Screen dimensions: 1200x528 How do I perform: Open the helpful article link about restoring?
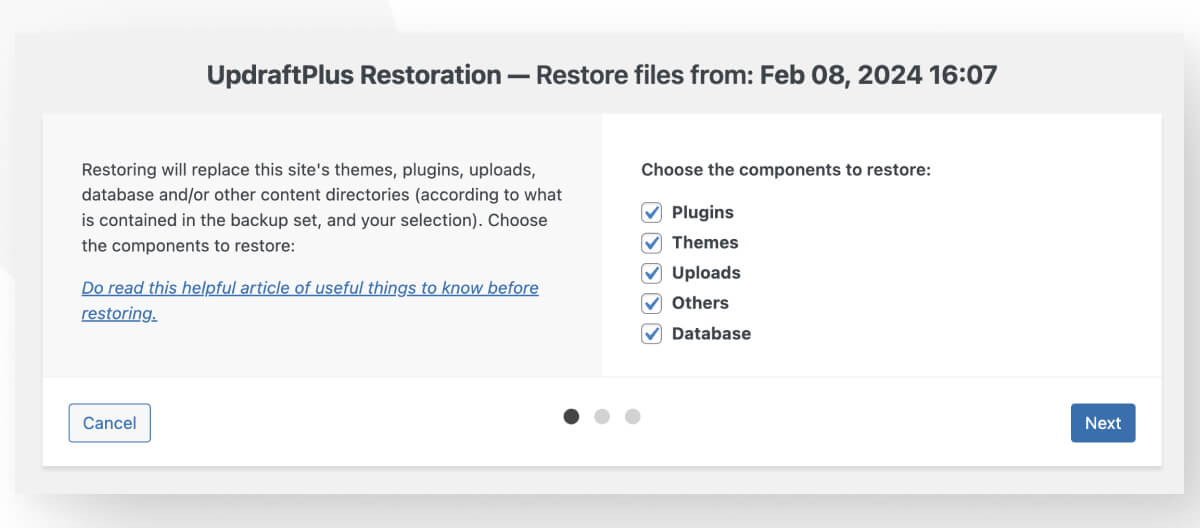pos(310,300)
